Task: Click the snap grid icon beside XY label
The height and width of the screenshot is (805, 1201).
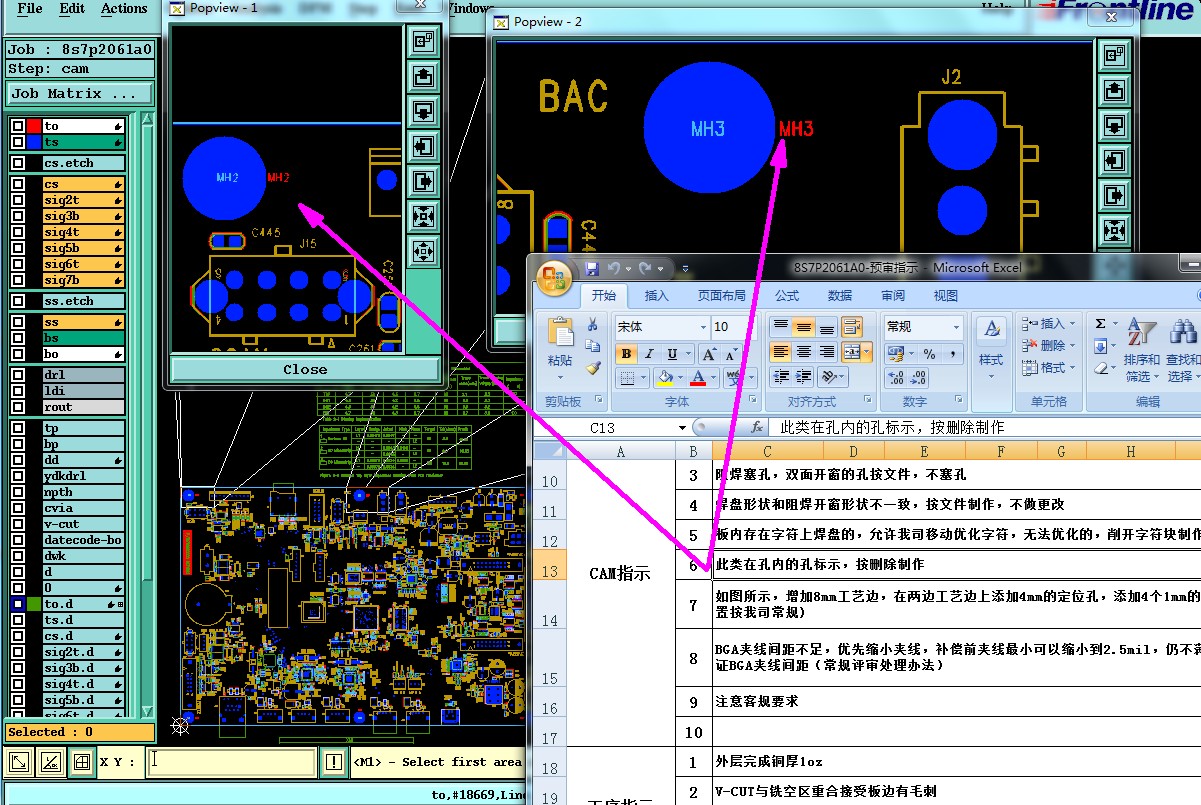Action: [x=82, y=762]
